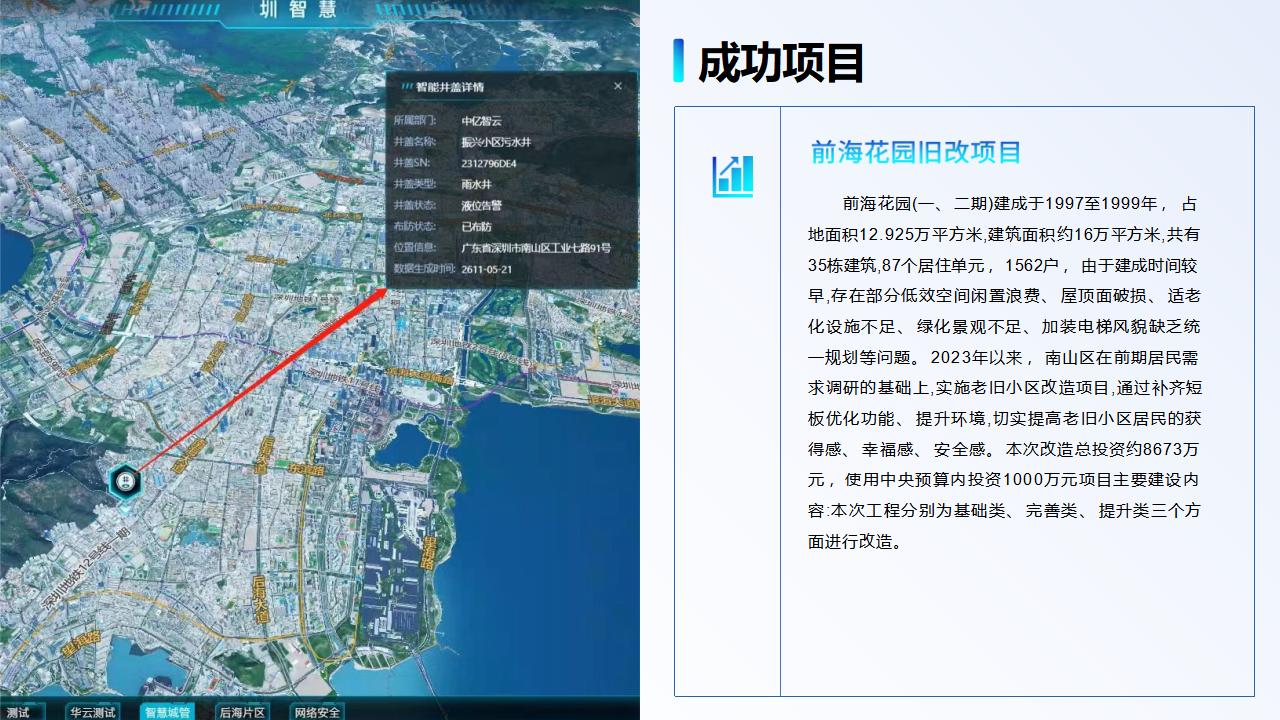Click the 中亿智云 department value
This screenshot has height=720, width=1280.
click(481, 121)
